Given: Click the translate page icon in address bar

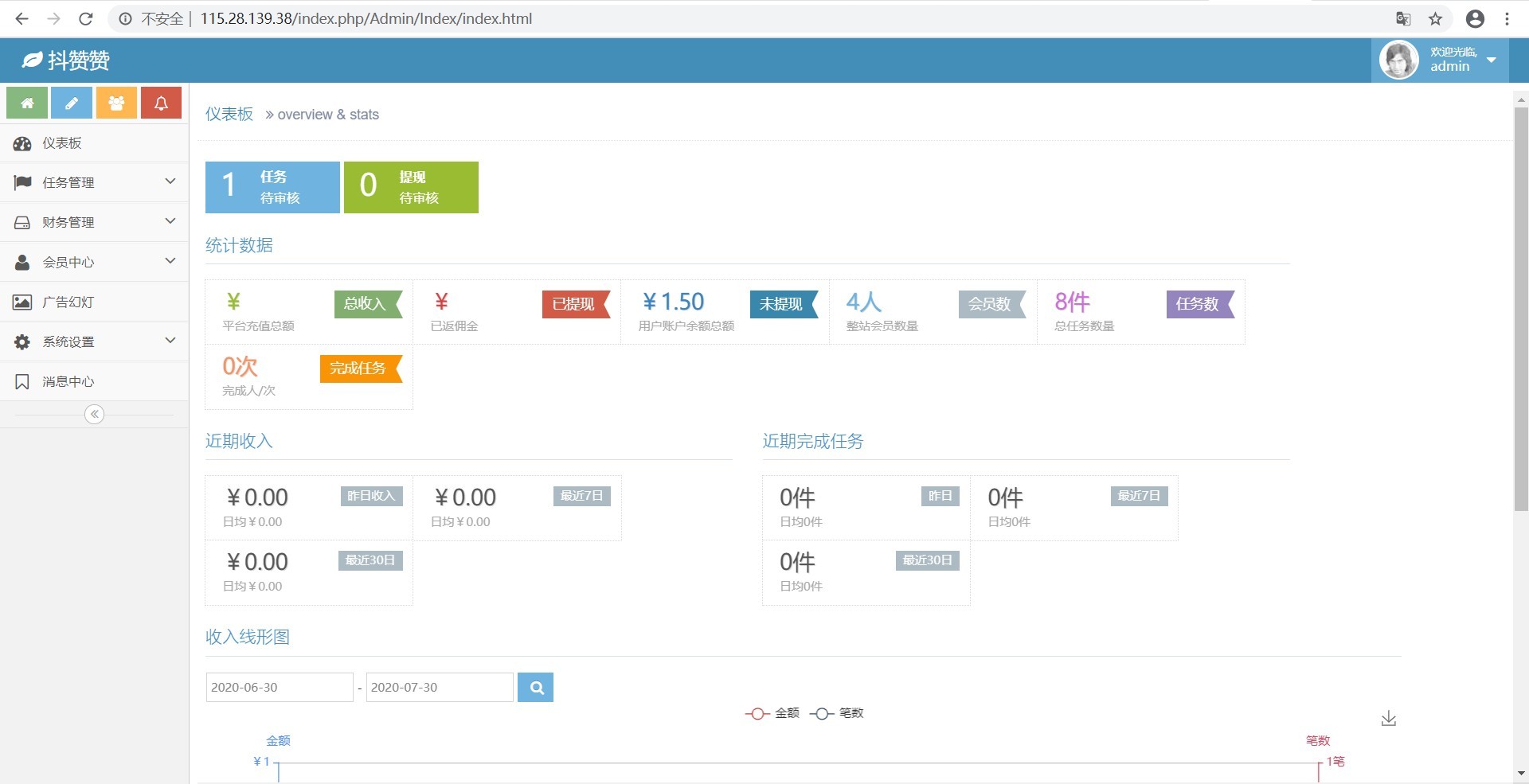Looking at the screenshot, I should tap(1404, 18).
